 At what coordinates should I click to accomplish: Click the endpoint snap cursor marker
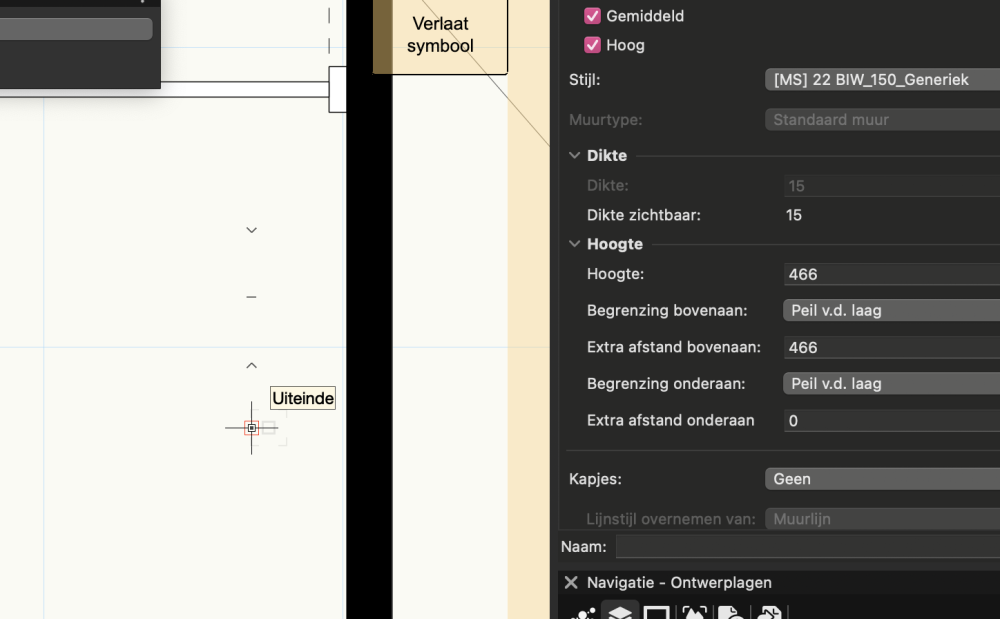click(x=252, y=428)
